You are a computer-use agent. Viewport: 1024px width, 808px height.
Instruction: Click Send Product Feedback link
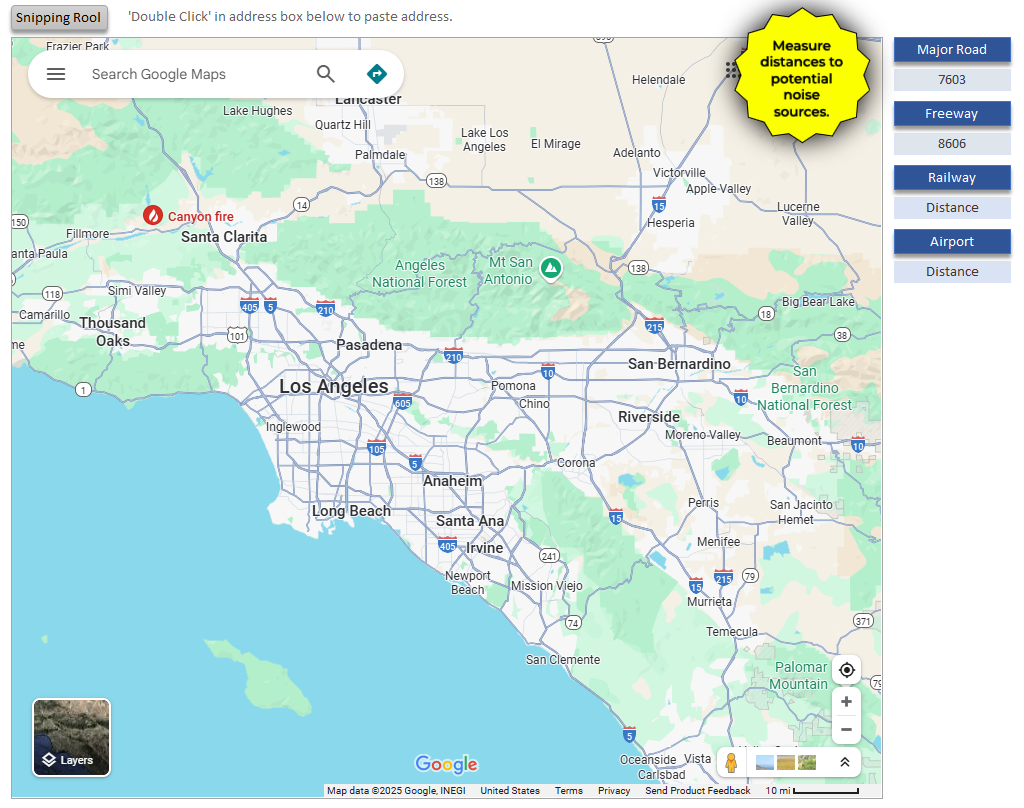coord(697,790)
